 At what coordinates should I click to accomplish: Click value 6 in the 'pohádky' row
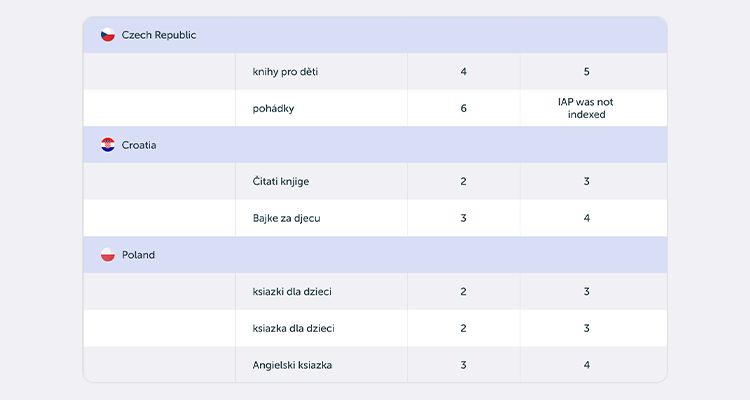point(463,109)
